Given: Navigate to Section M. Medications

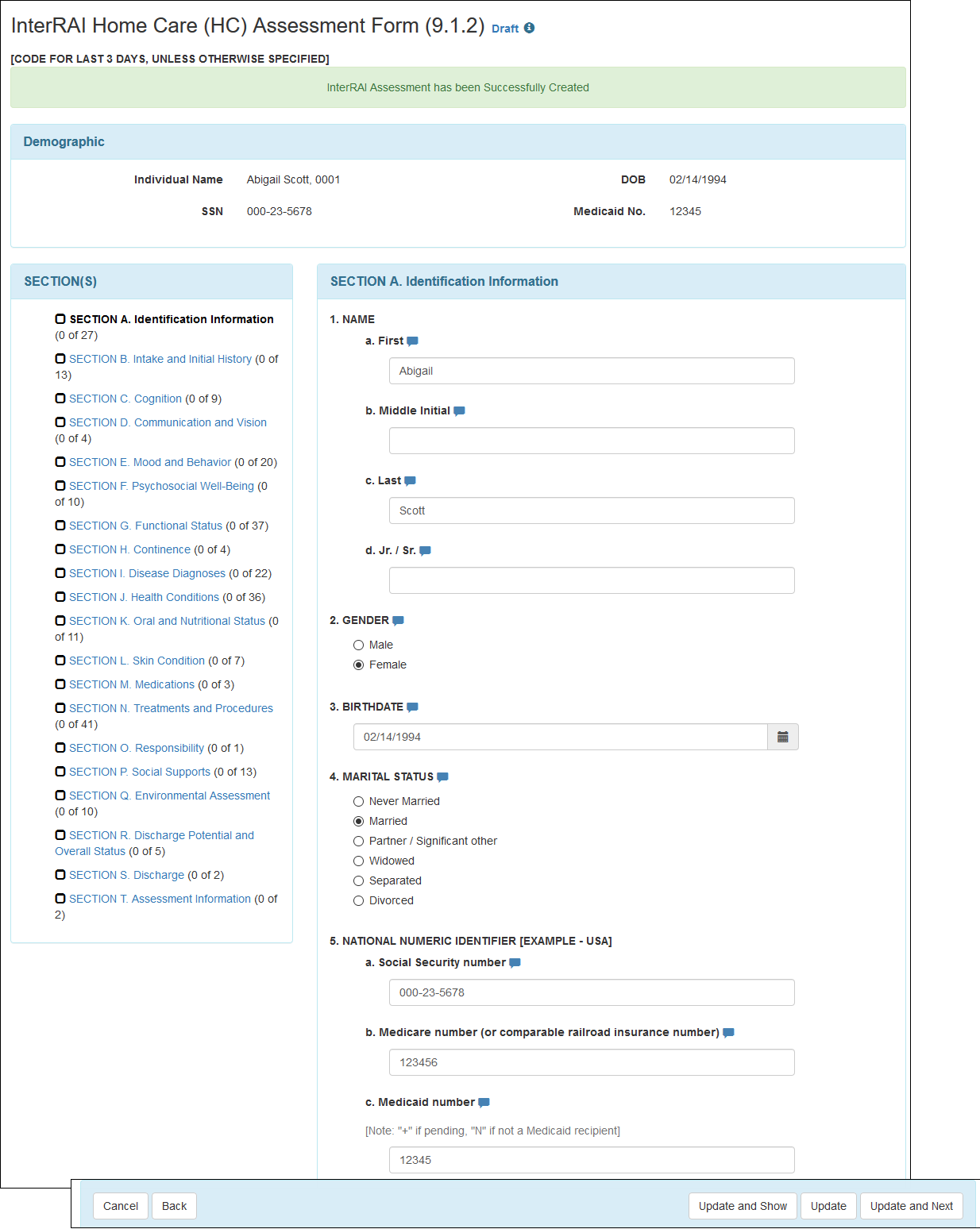Looking at the screenshot, I should [132, 684].
